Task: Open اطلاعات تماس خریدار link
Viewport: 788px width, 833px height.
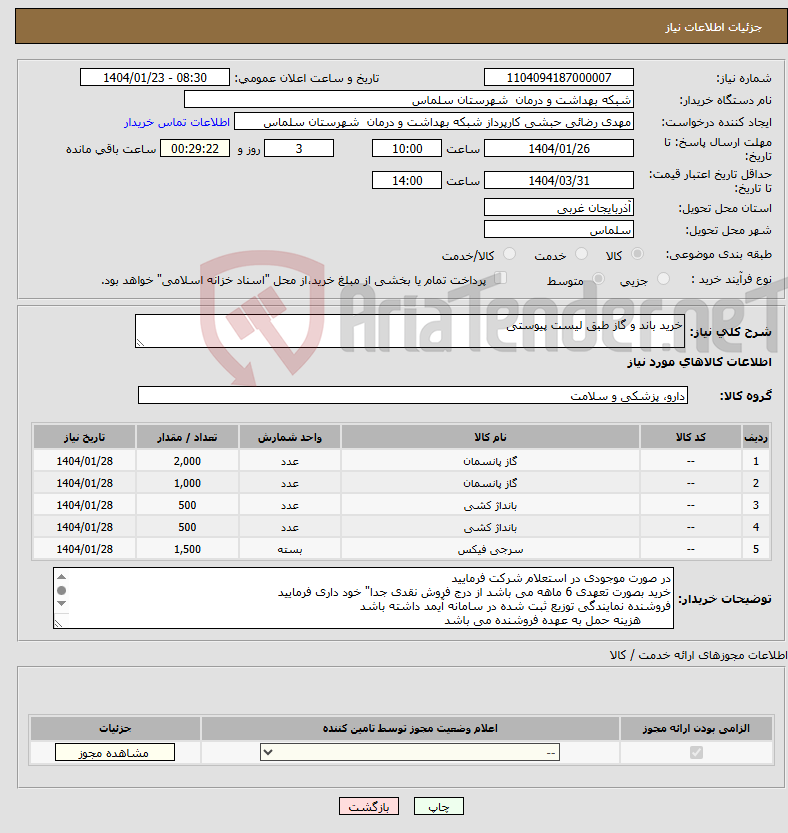Action: [x=177, y=122]
